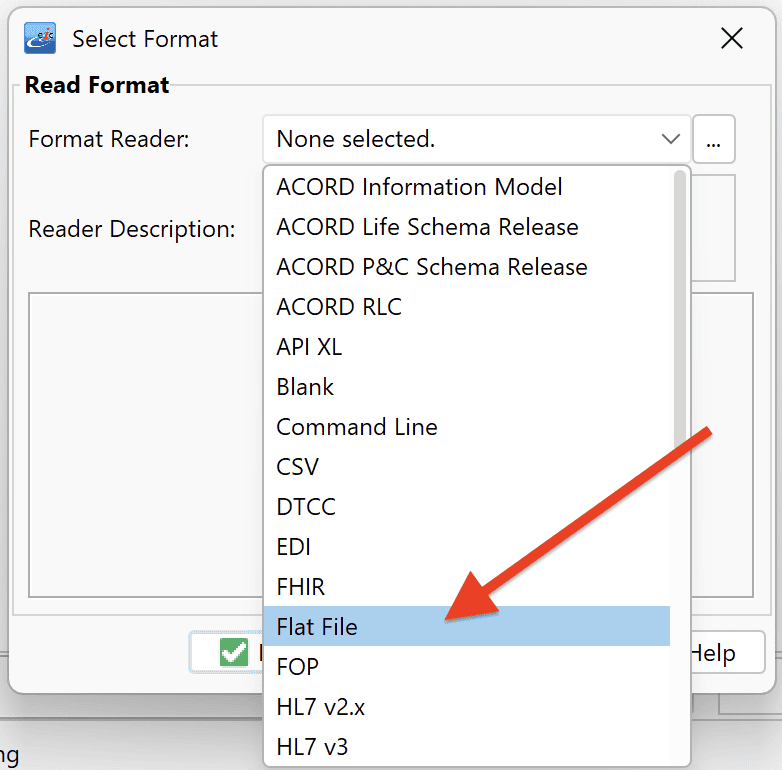
Task: Close the Select Format dialog
Action: (732, 38)
